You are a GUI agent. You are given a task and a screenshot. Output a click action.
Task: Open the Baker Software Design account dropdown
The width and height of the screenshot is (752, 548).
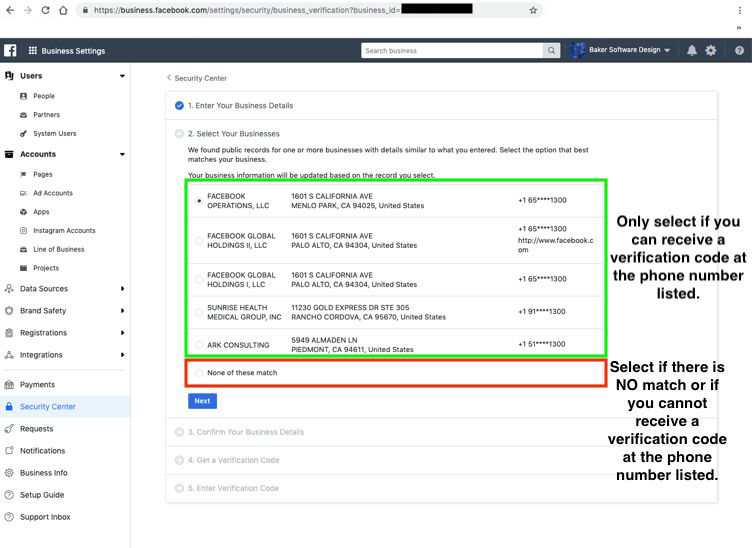(x=620, y=50)
